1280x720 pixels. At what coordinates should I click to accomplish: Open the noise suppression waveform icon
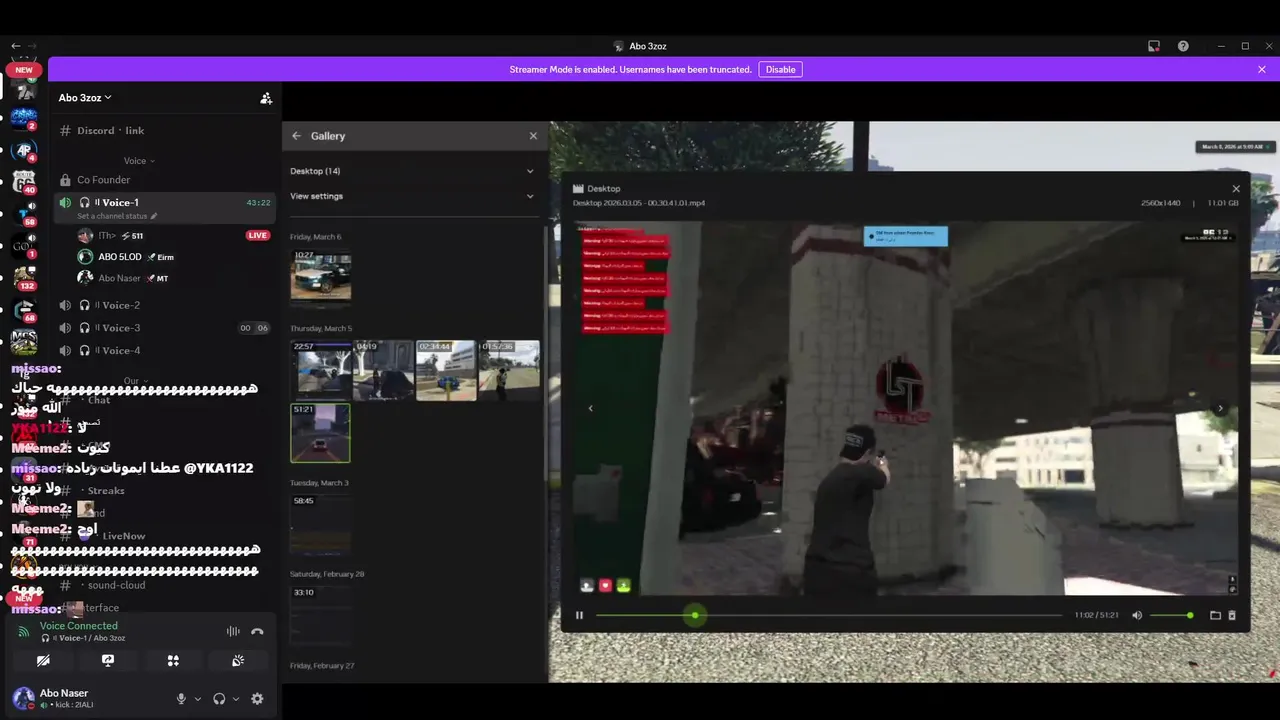(x=233, y=631)
